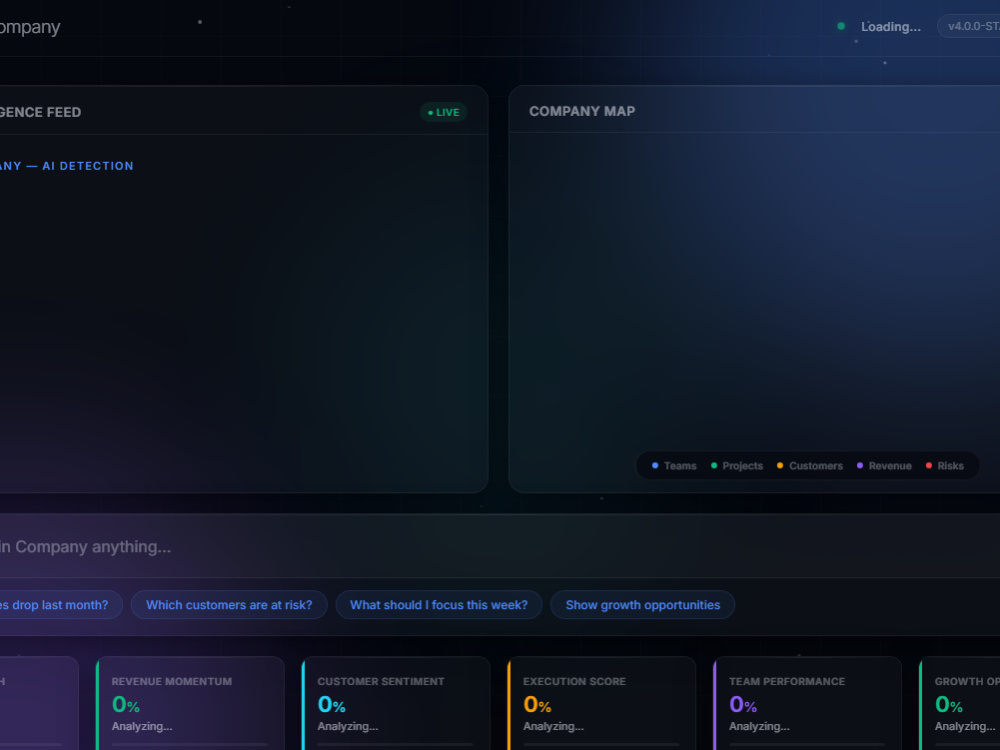Select 'Show growth opportunities' suggestion

tap(642, 605)
